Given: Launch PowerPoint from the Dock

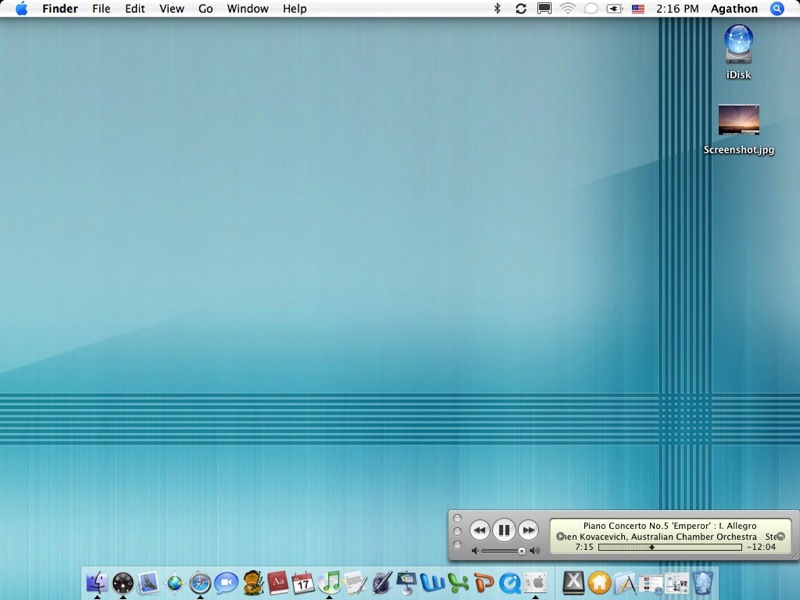Looking at the screenshot, I should coord(484,582).
